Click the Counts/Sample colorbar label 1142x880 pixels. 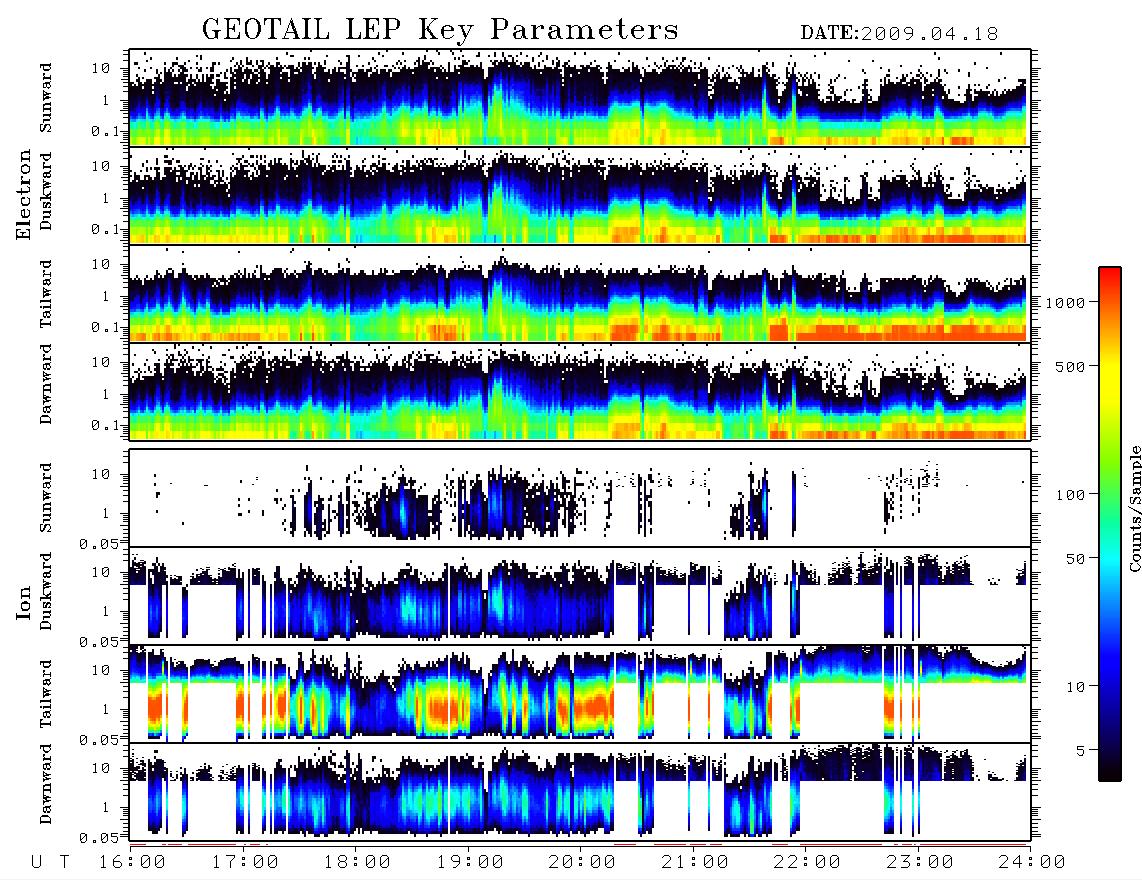(1135, 508)
